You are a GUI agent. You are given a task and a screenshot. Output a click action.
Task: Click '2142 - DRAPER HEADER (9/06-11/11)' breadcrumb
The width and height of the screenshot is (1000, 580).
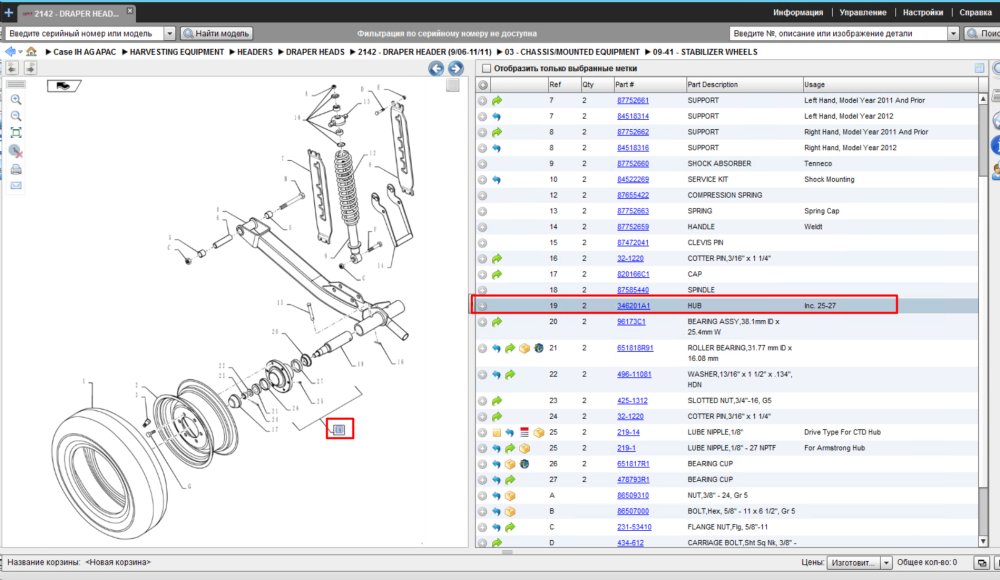[x=424, y=52]
